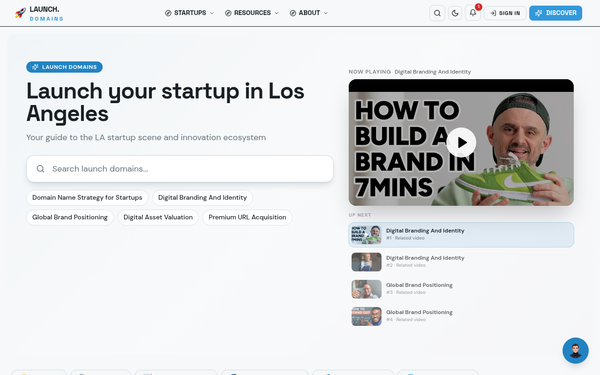Click the rocket logo icon

(x=20, y=13)
